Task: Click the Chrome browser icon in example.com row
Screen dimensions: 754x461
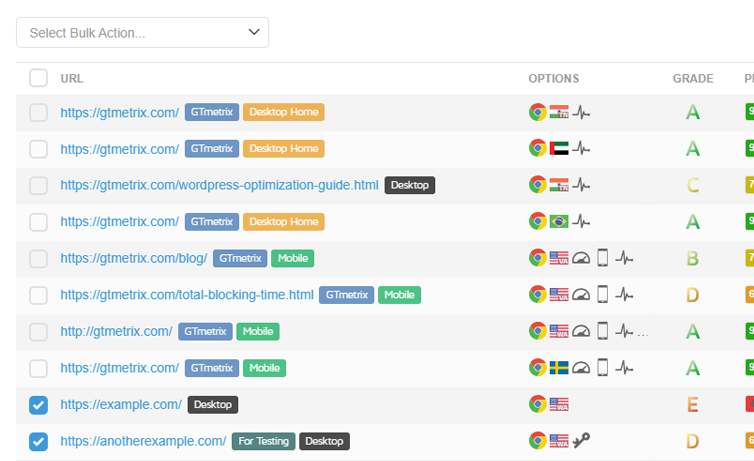Action: tap(538, 405)
